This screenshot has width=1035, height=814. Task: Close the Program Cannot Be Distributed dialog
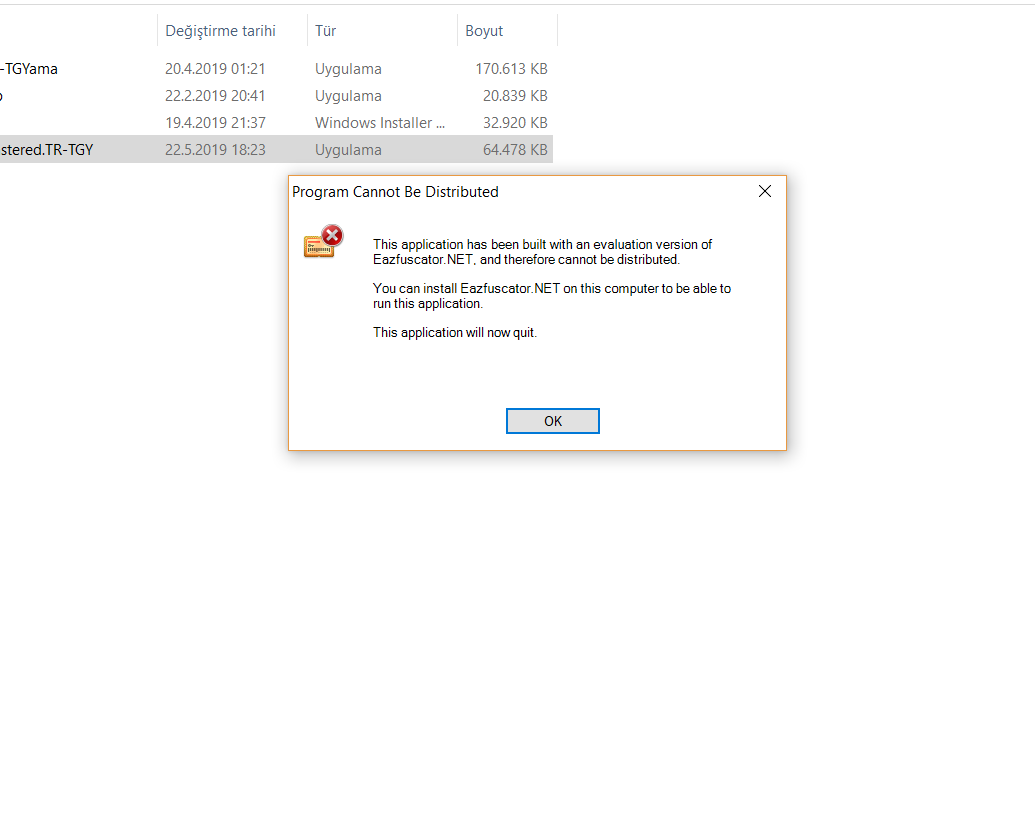(765, 191)
